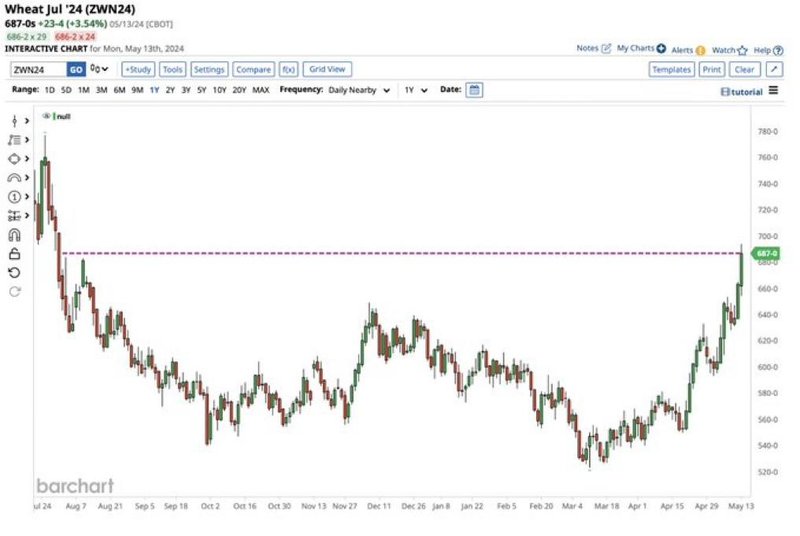
Task: Click the expand chart fullscreen icon
Action: tap(774, 70)
